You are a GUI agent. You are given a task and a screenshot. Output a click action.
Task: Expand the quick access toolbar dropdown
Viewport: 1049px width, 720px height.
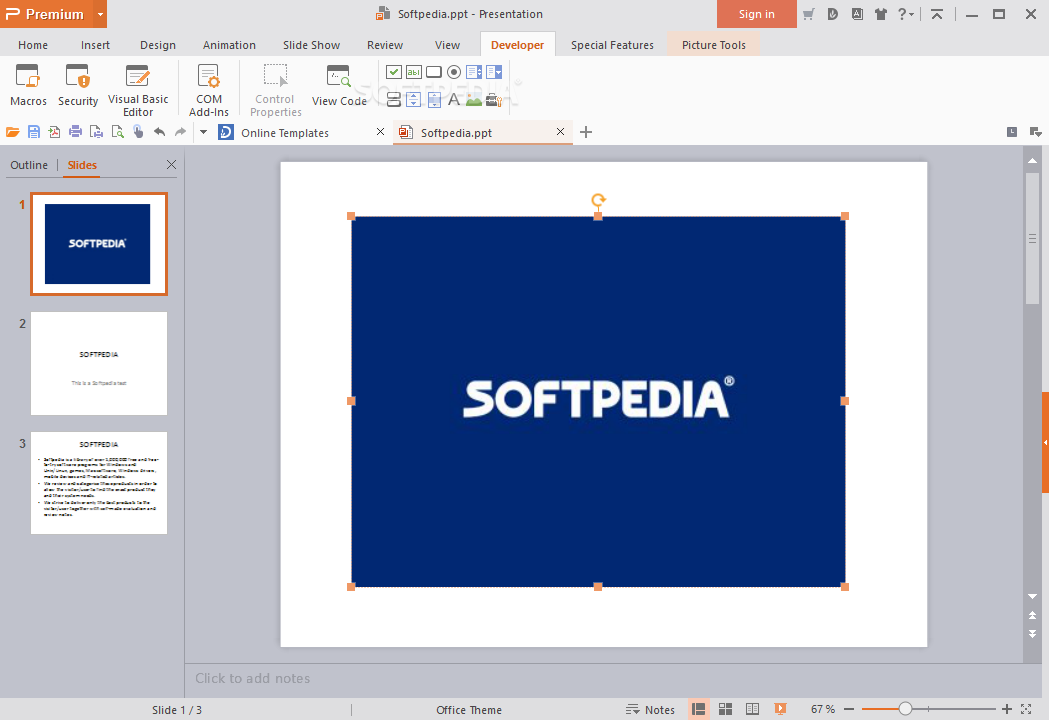[203, 132]
